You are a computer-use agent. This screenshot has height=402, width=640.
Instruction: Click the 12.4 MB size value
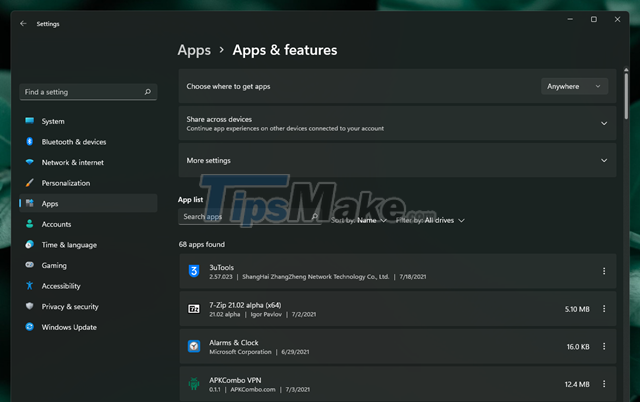[577, 384]
